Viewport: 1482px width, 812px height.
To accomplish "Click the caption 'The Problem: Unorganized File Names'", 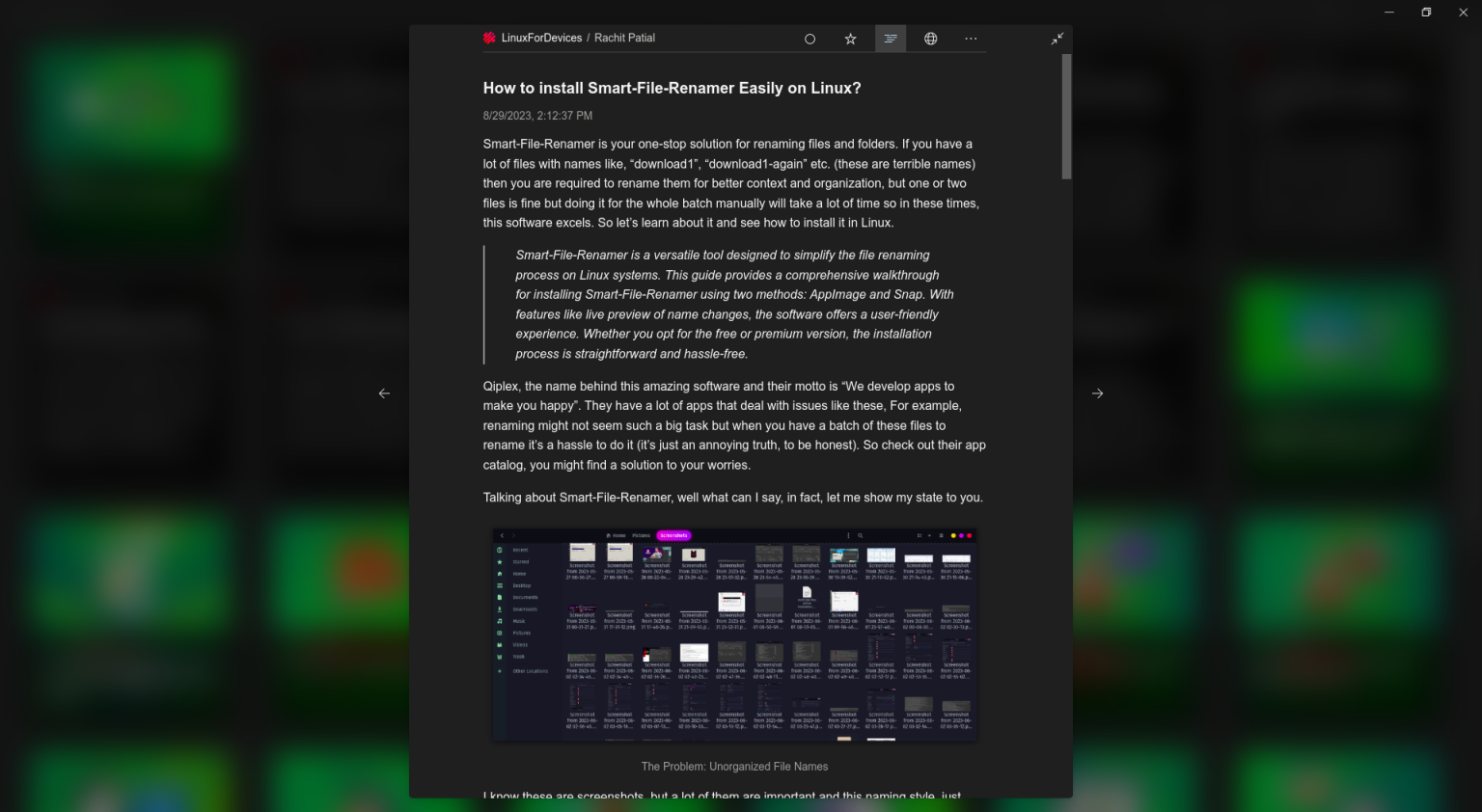I will click(734, 767).
